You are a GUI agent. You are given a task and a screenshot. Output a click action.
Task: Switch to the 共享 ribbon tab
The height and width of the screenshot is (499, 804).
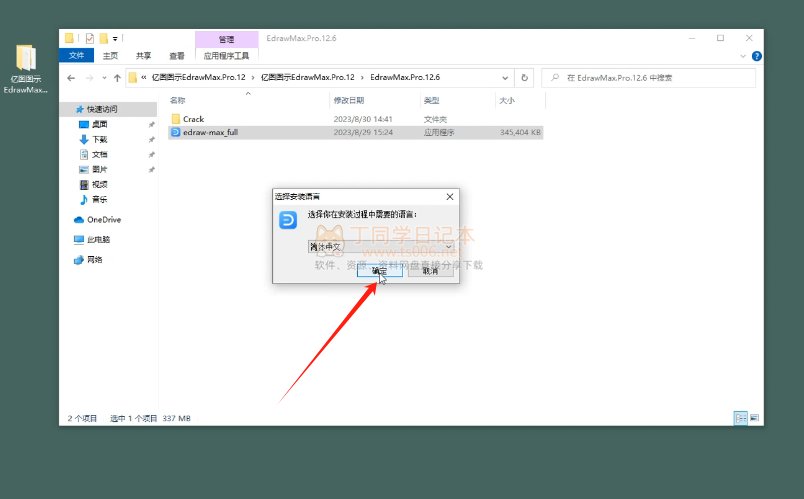point(144,55)
